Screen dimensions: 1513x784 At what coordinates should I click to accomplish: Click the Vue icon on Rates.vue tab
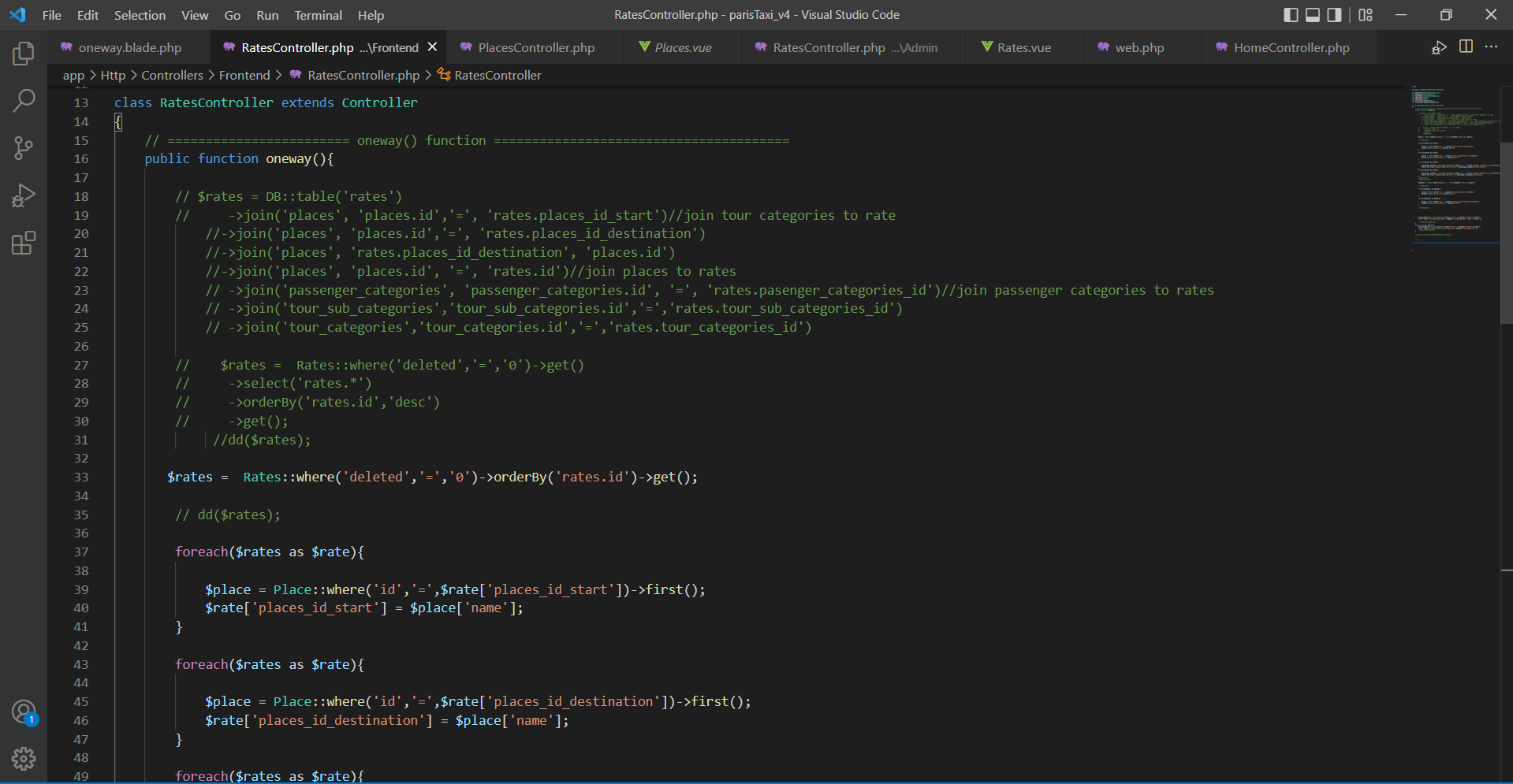(x=986, y=47)
